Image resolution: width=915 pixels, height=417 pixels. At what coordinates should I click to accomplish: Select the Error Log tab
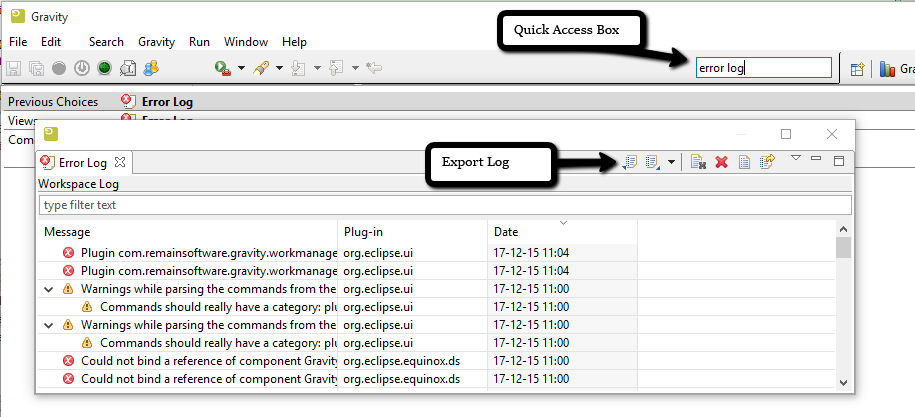coord(82,162)
